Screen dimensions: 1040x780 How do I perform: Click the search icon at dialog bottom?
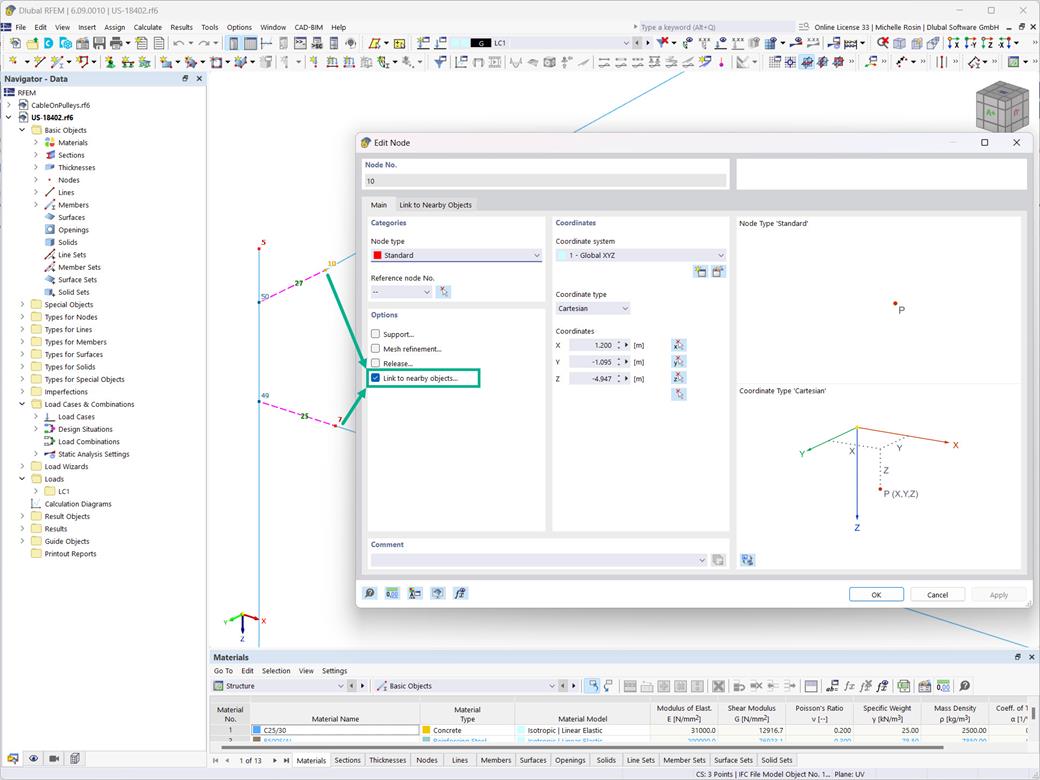(369, 593)
